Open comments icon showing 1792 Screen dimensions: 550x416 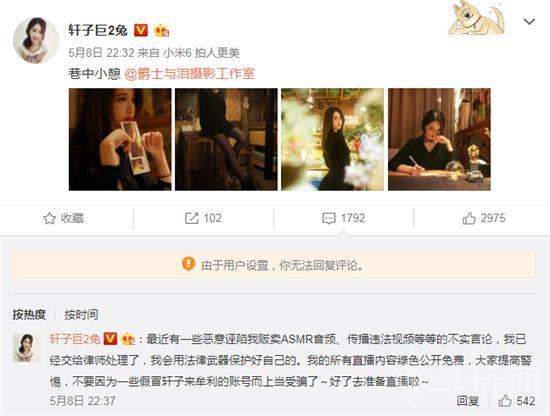329,218
